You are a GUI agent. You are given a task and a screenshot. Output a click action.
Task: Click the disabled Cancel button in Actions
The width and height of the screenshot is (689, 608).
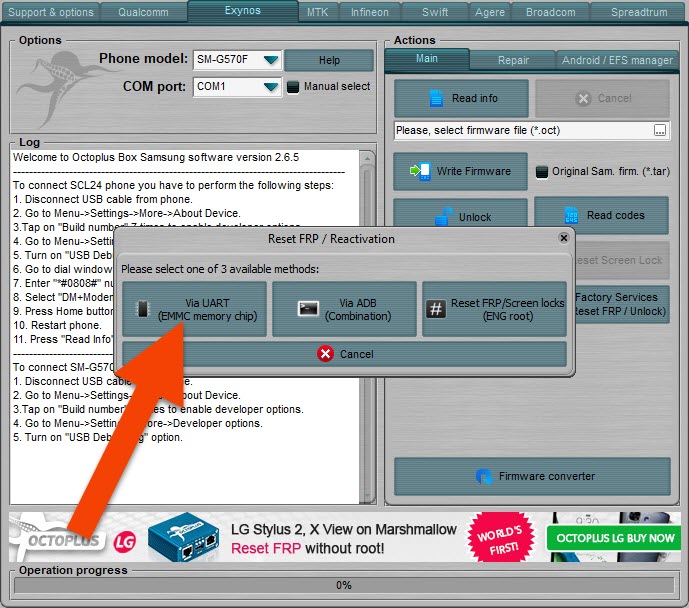(602, 98)
